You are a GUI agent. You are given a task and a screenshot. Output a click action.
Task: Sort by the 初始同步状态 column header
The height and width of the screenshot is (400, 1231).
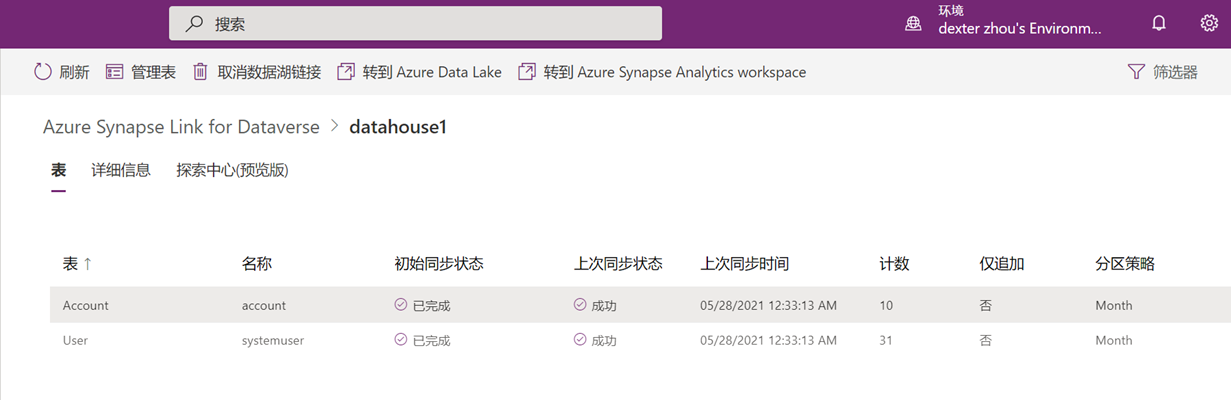439,264
